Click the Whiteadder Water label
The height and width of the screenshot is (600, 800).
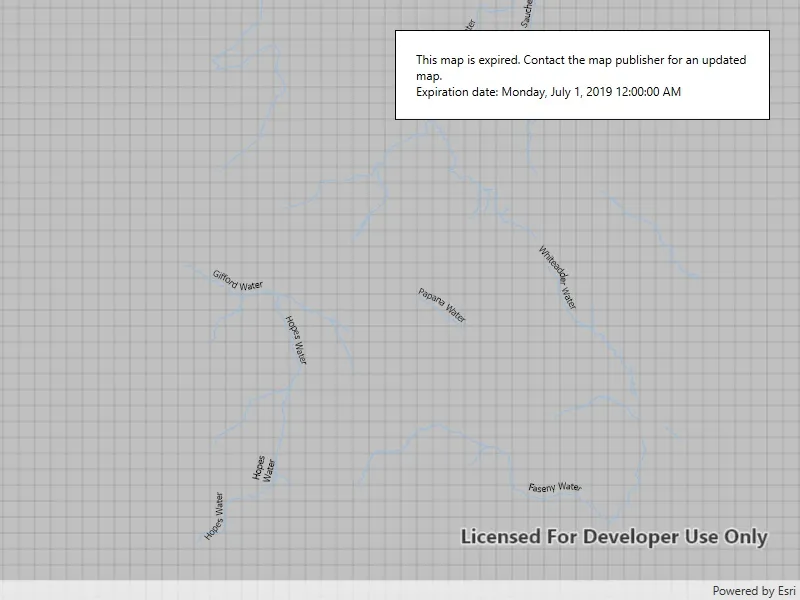click(558, 278)
